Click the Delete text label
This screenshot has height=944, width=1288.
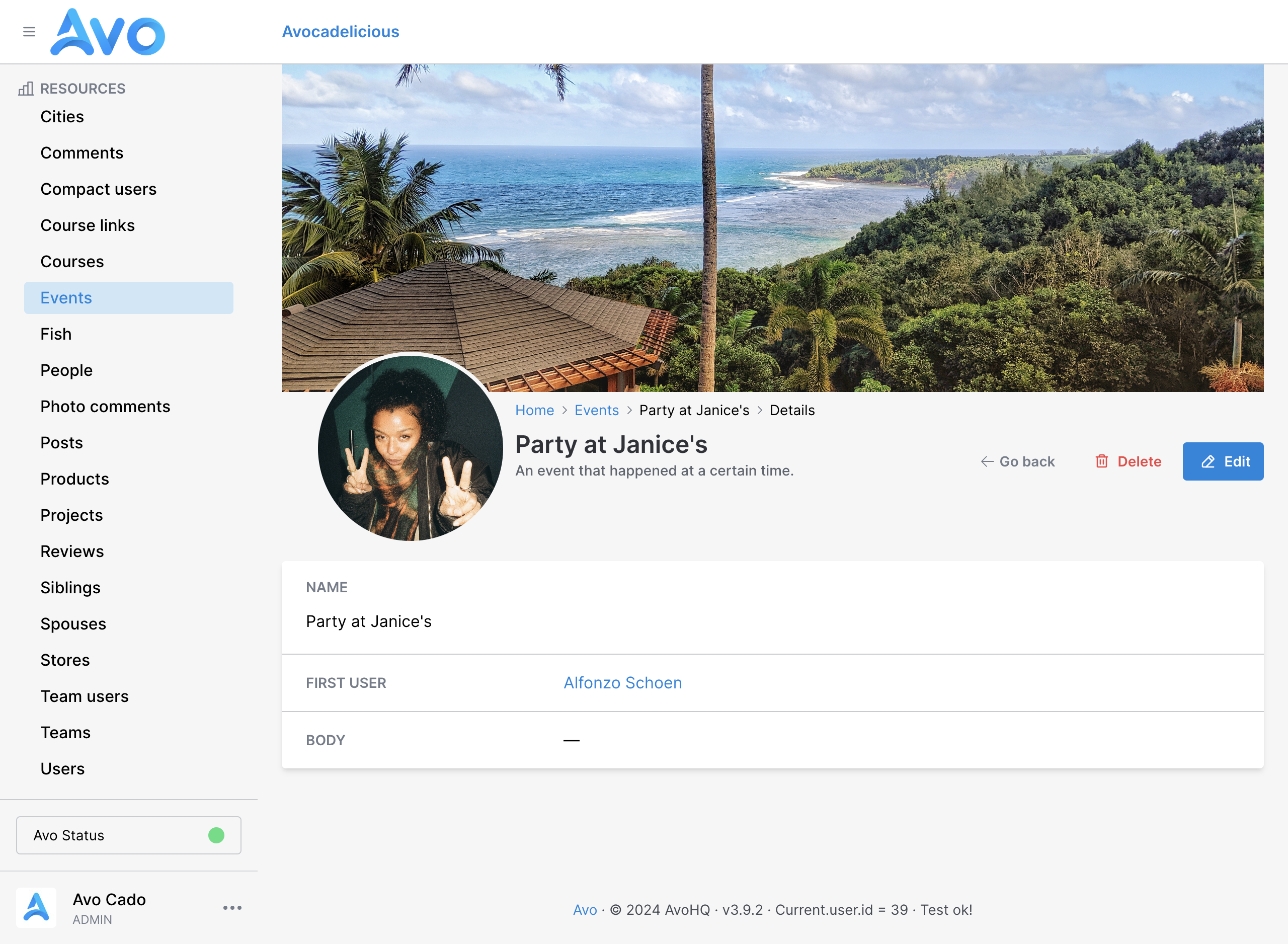pyautogui.click(x=1140, y=462)
